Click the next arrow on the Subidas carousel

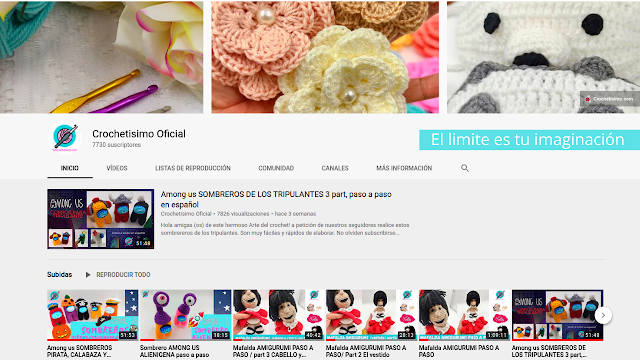click(x=603, y=315)
